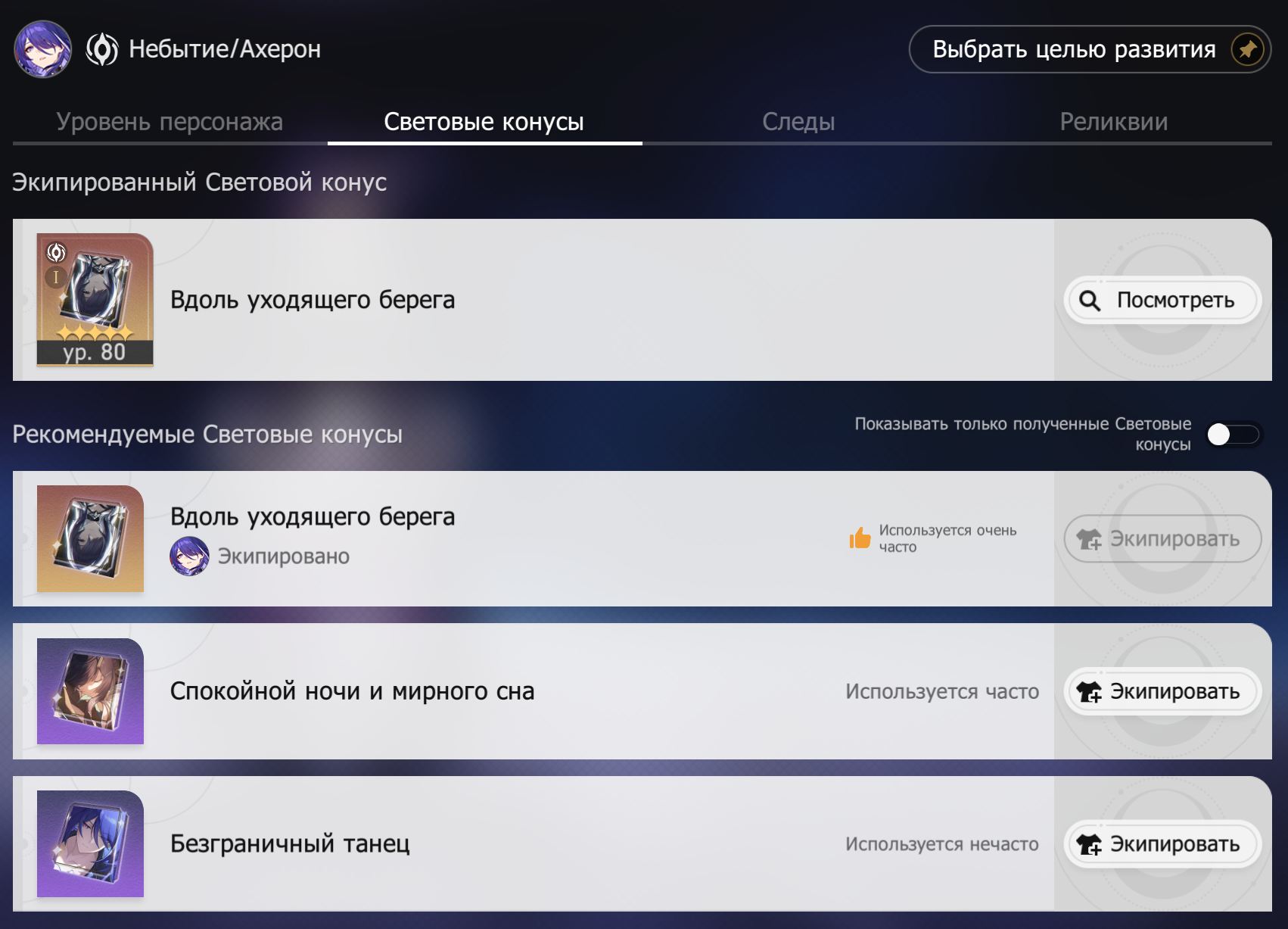Click name Безграничный танец
Screen dimensions: 1288x929
(290, 843)
